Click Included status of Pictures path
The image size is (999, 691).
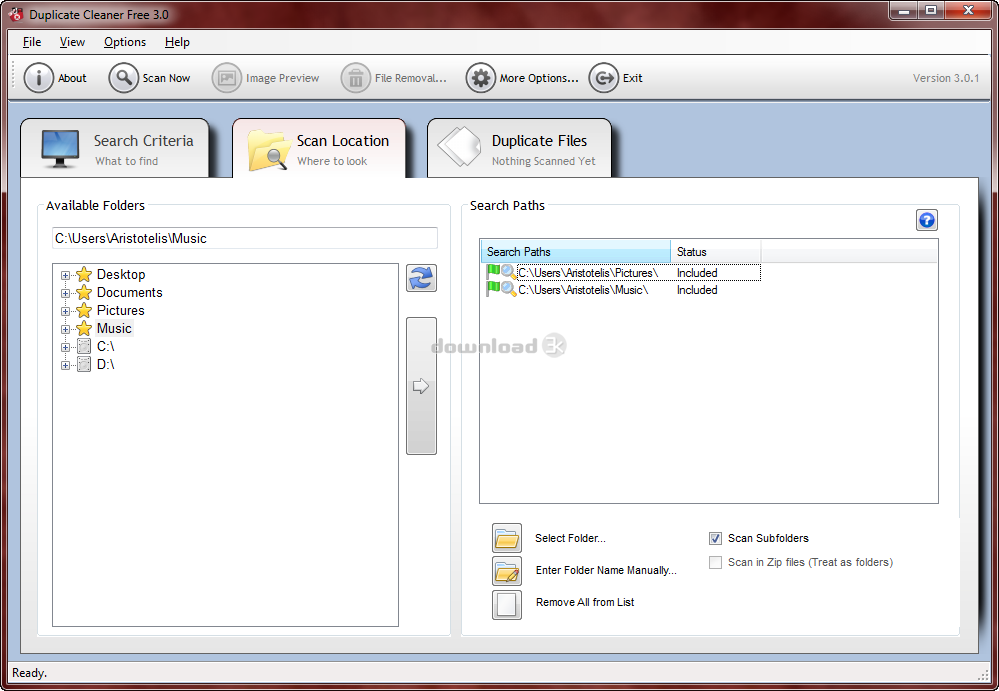[x=697, y=273]
